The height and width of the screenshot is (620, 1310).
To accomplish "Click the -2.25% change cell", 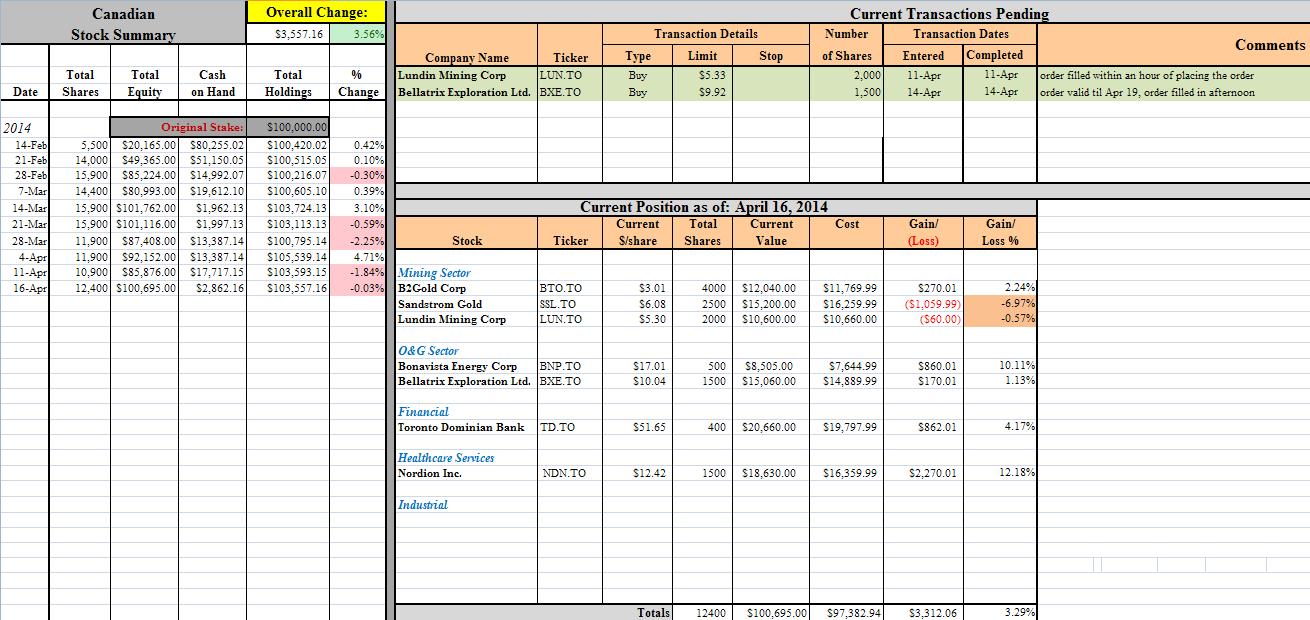I will click(x=357, y=240).
